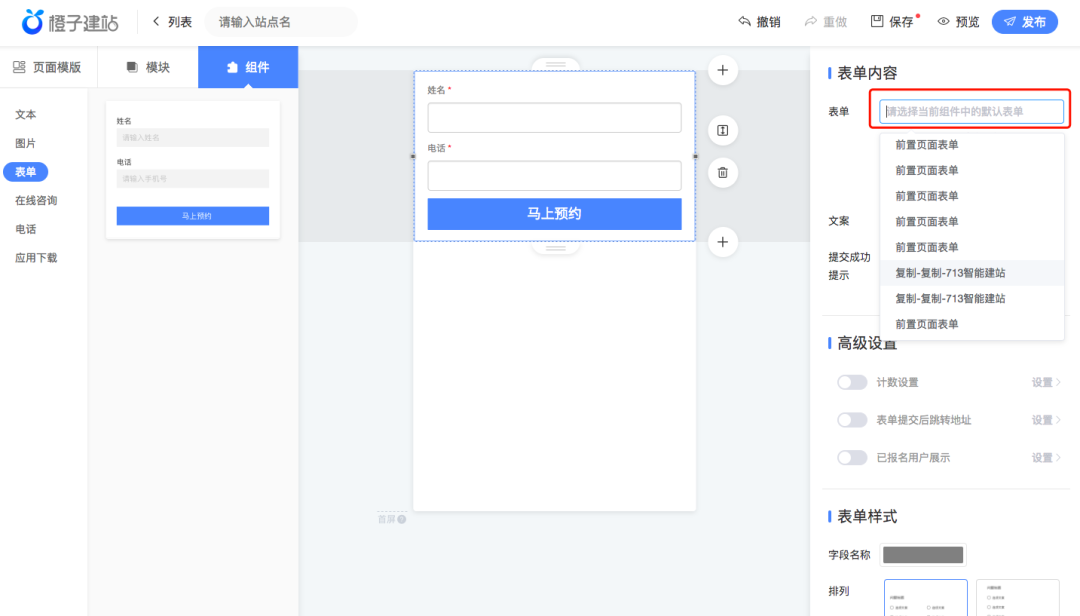The width and height of the screenshot is (1080, 616).
Task: Add a block below with the lower plus icon
Action: tap(723, 242)
